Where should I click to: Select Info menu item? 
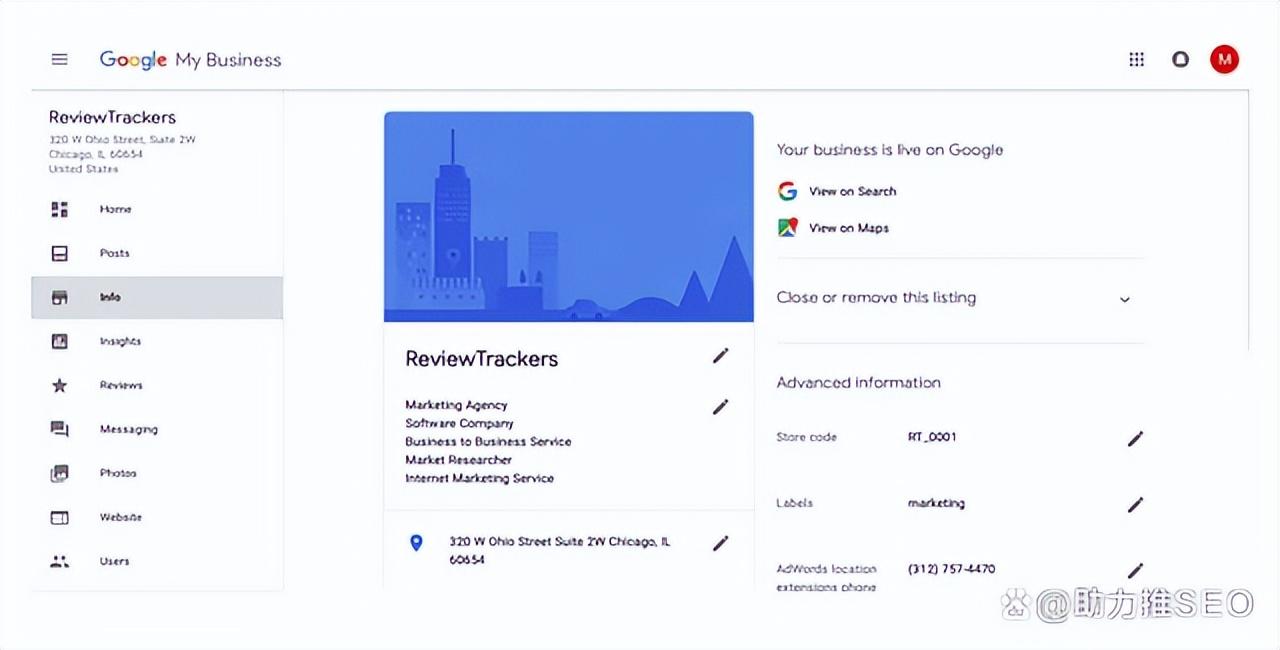pyautogui.click(x=110, y=297)
